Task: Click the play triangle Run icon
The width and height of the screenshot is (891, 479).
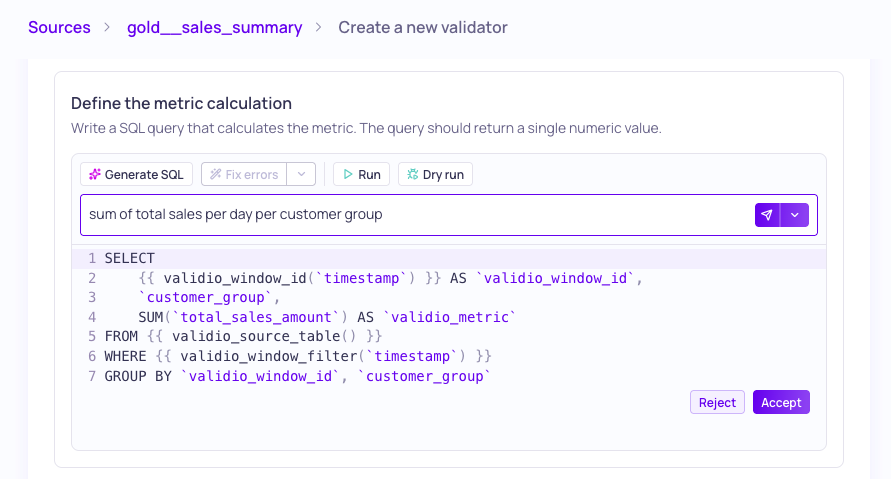Action: (x=348, y=174)
